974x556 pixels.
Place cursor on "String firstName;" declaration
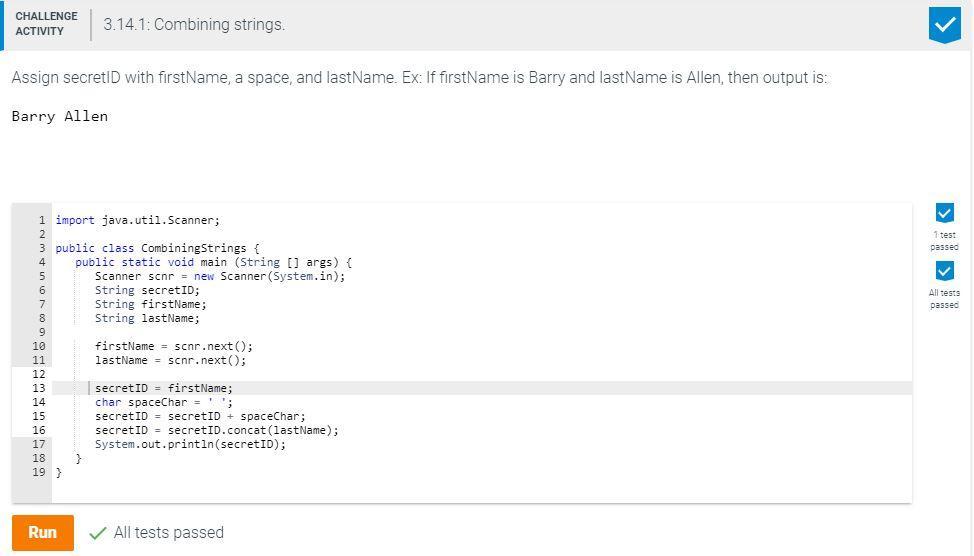tap(151, 304)
